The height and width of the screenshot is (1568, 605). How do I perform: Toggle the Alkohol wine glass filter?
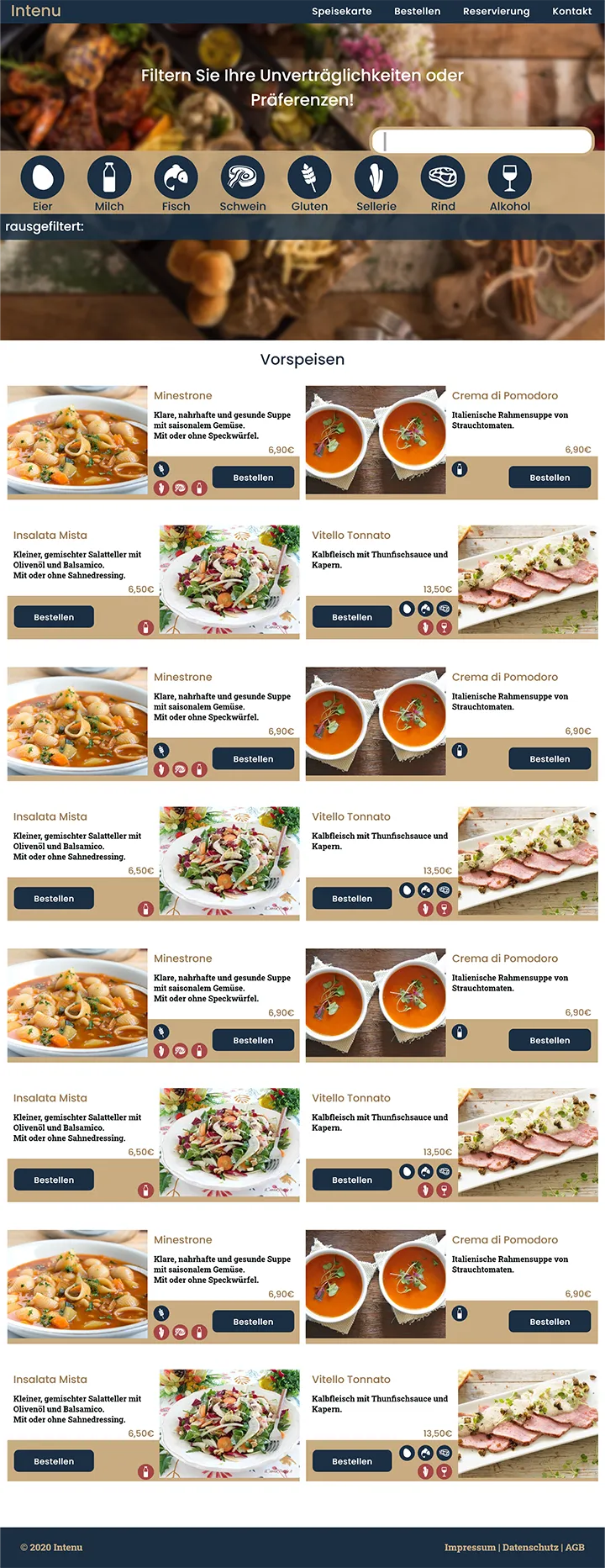pyautogui.click(x=510, y=177)
